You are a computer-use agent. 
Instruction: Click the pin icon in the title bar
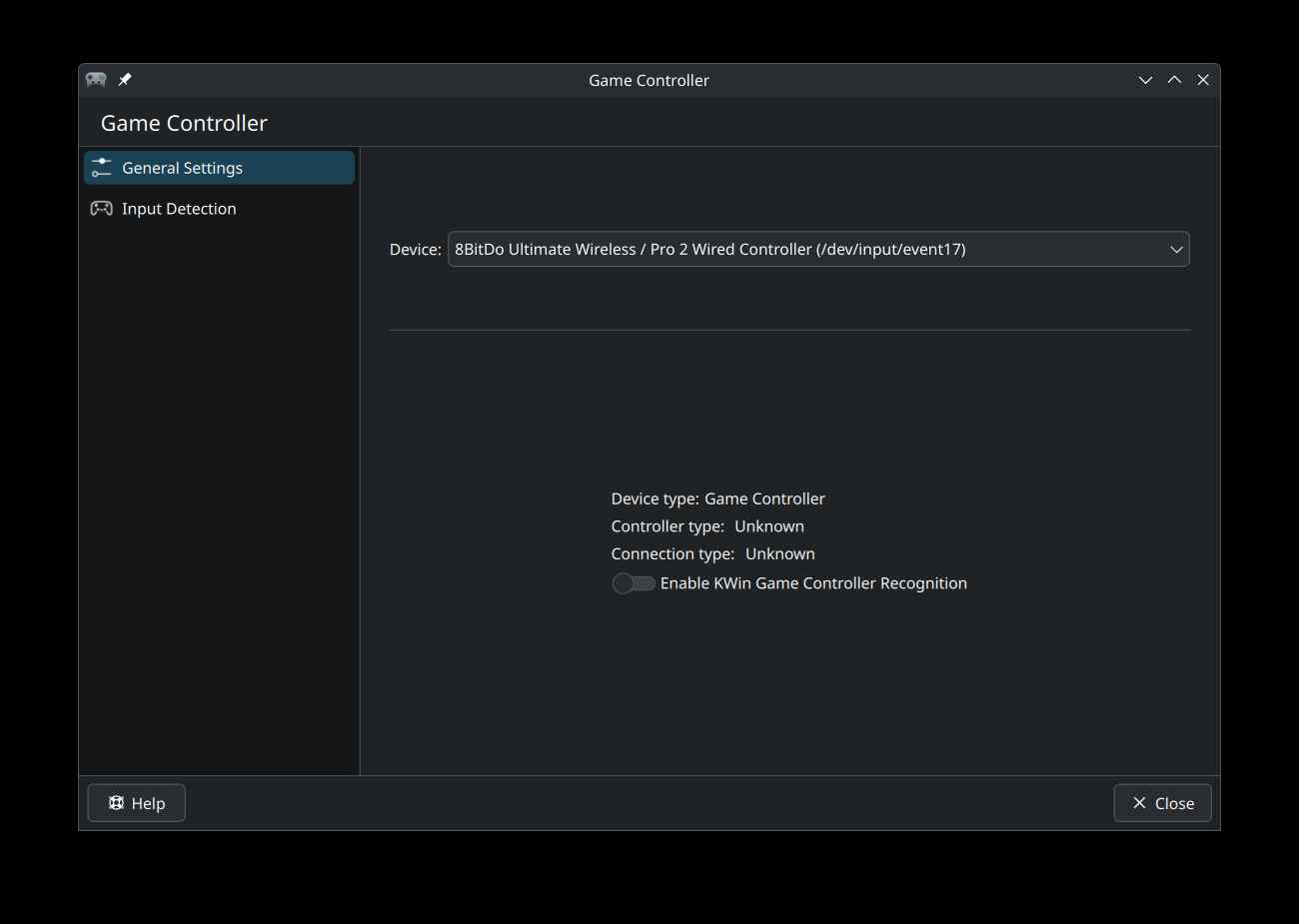pos(125,80)
